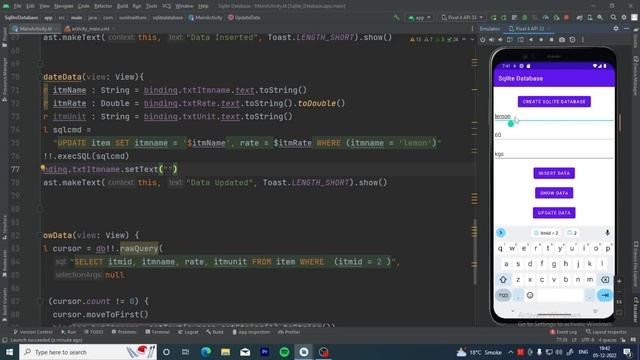Open the Tools menu
The height and width of the screenshot is (360, 640).
click(151, 6)
